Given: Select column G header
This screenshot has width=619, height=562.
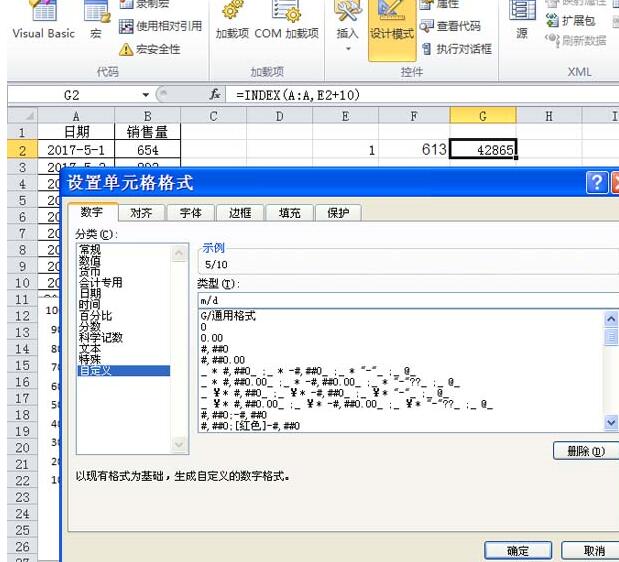Looking at the screenshot, I should pyautogui.click(x=482, y=116).
